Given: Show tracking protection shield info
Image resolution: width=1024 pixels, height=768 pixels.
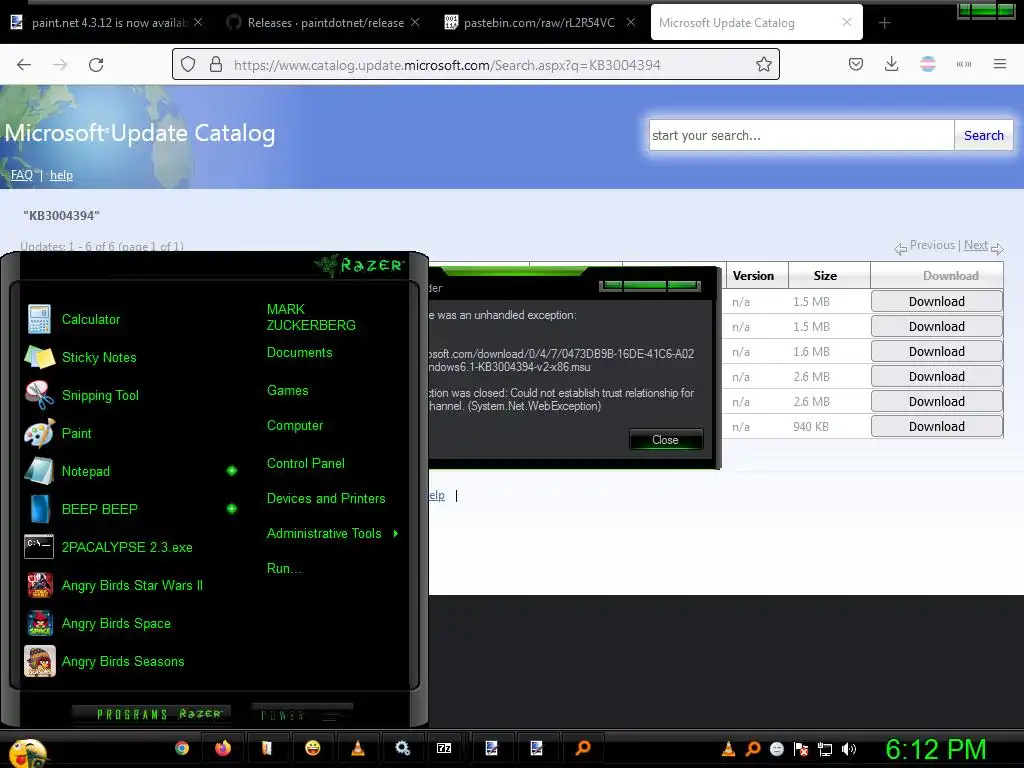Looking at the screenshot, I should coord(188,64).
